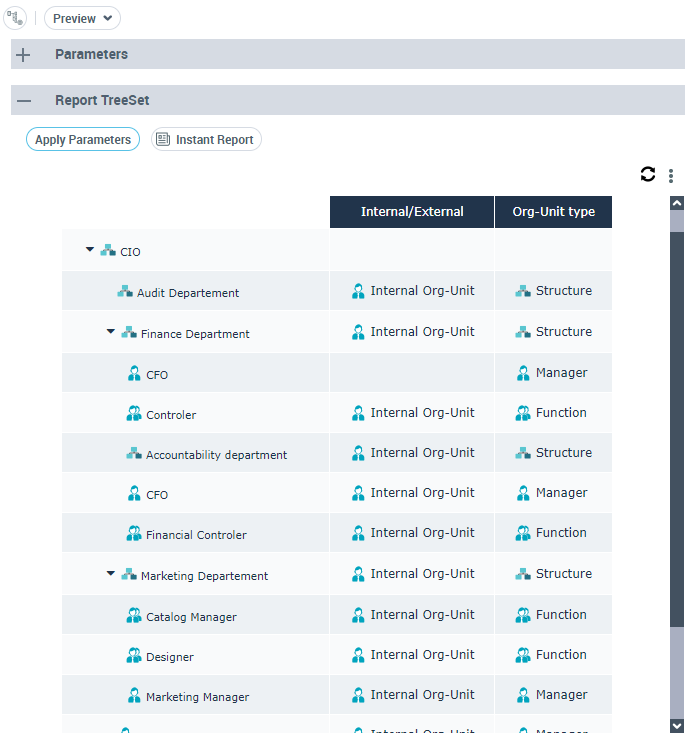The image size is (685, 737).
Task: Select the Financial Controler tree item
Action: [x=196, y=535]
